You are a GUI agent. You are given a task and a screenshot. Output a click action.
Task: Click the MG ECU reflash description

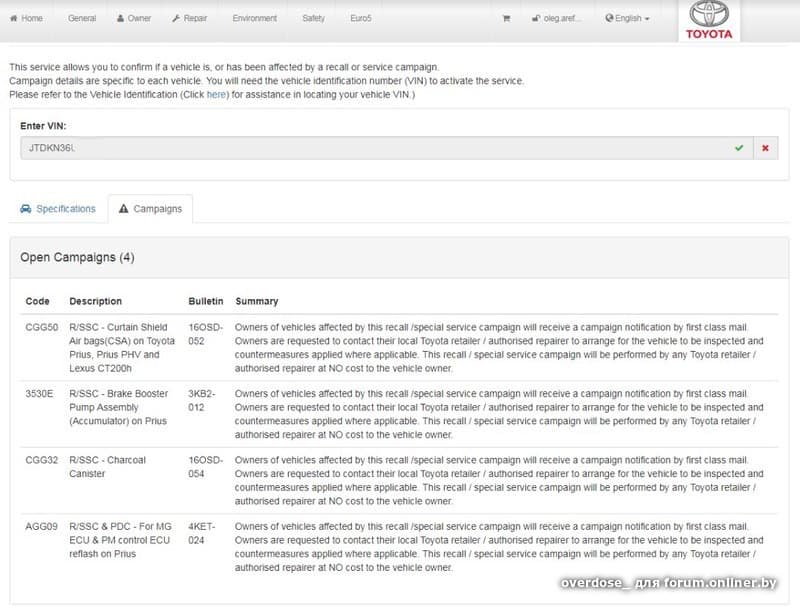(120, 540)
